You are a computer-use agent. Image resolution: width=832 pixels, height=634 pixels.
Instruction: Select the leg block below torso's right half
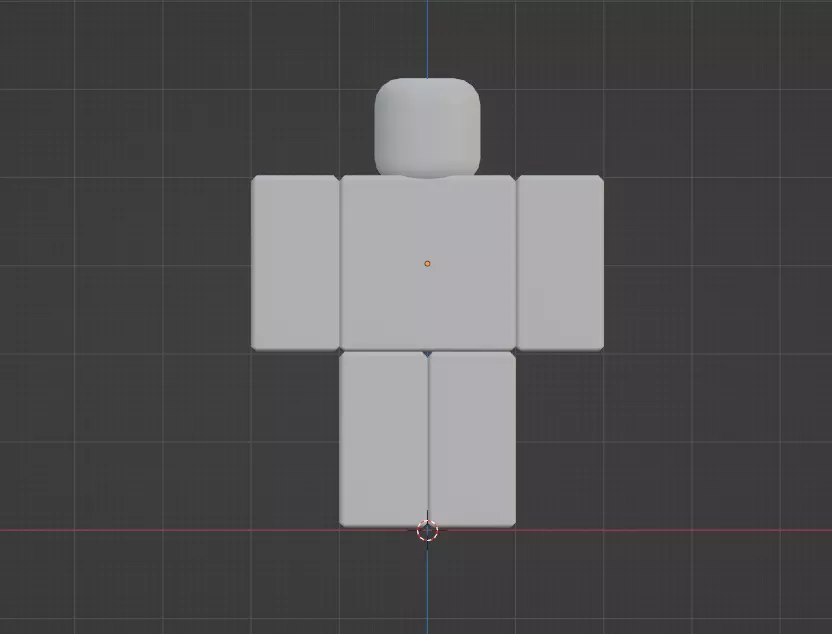point(472,439)
